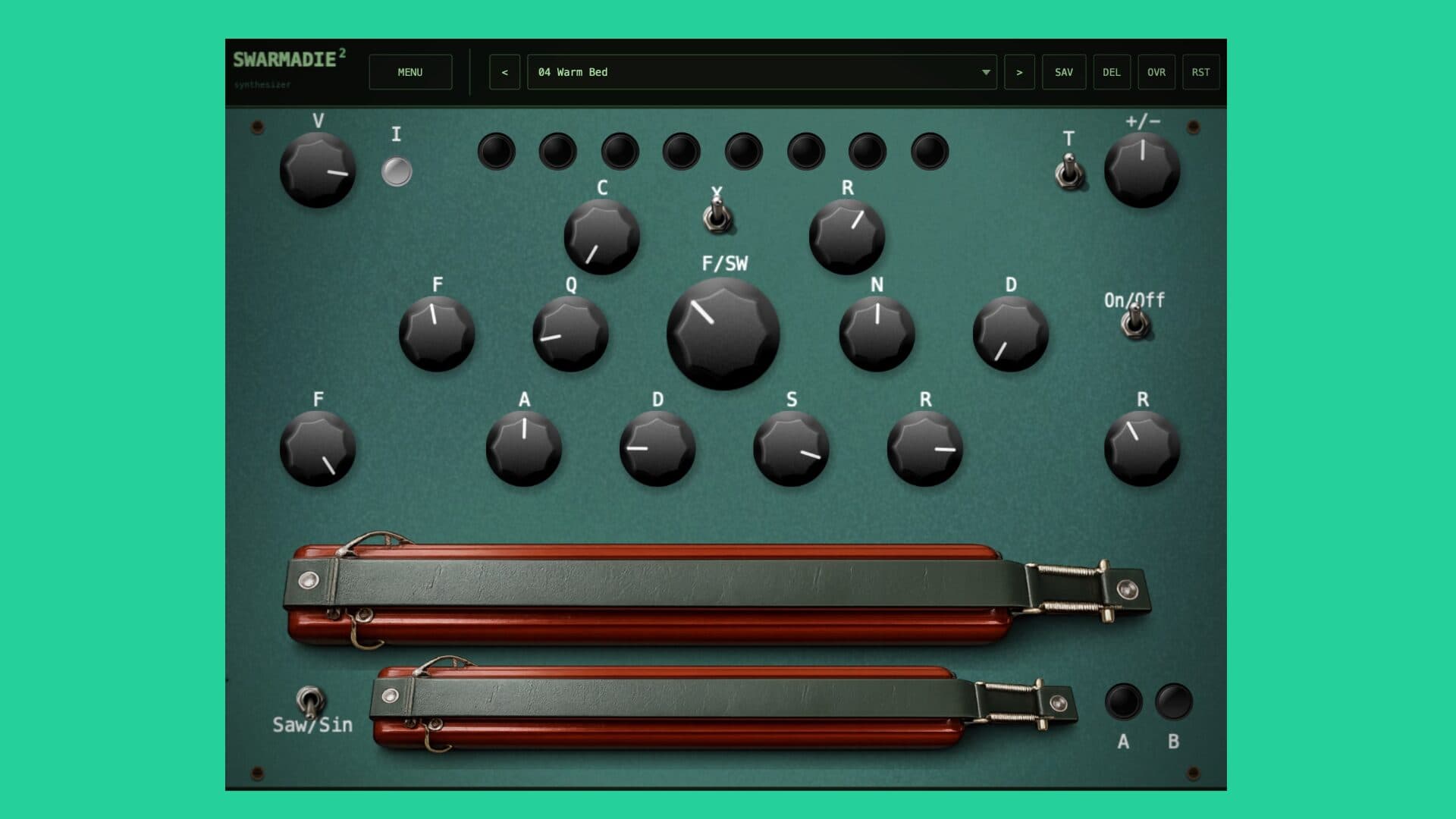Flip the X toggle switch
Screen dimensions: 1456x819
(717, 215)
